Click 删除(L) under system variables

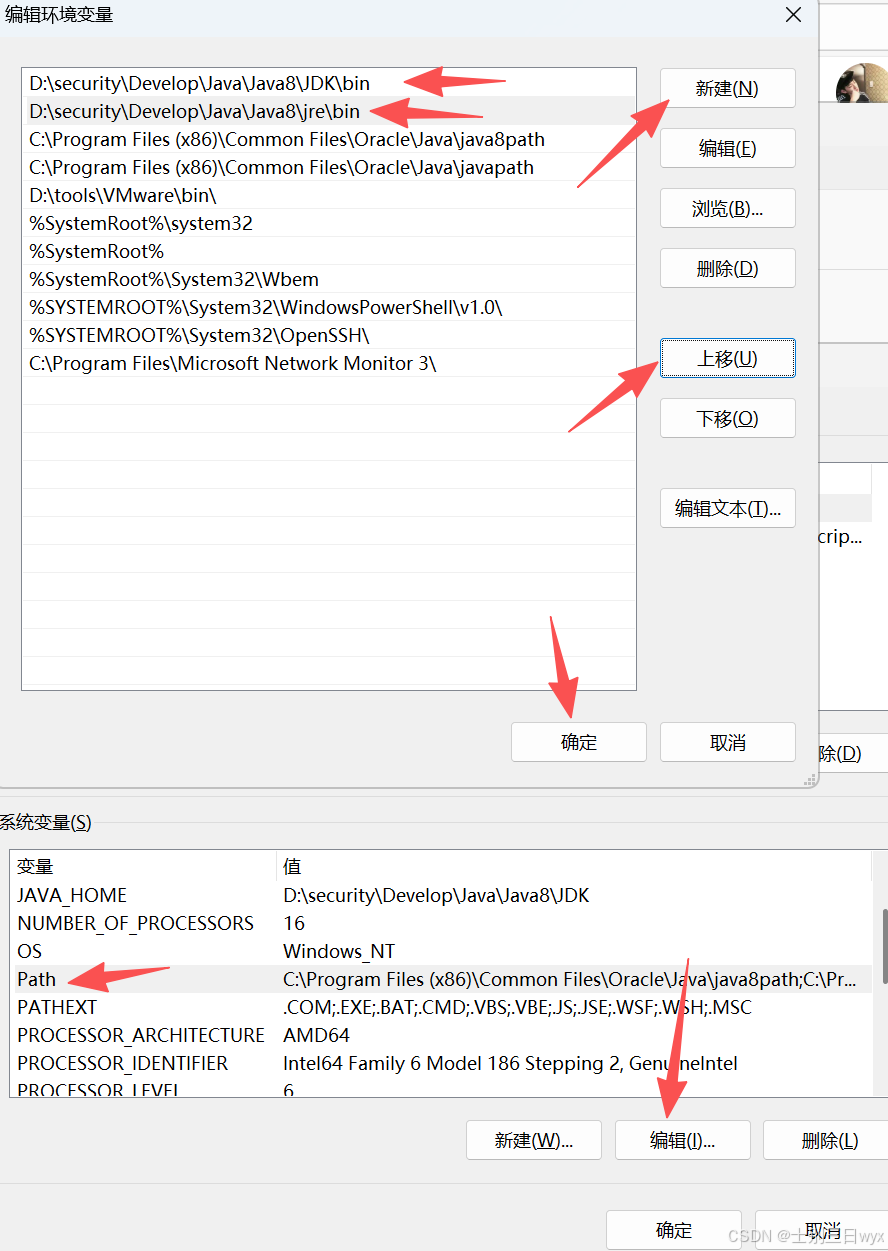point(826,1140)
